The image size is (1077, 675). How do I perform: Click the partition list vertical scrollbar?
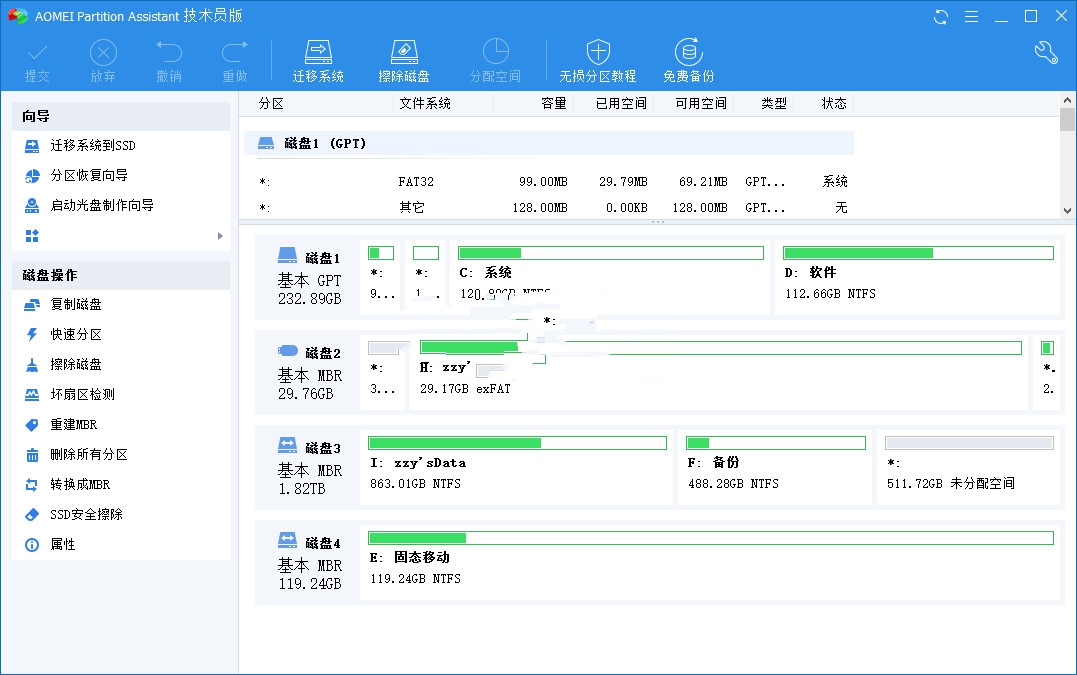(x=1067, y=160)
